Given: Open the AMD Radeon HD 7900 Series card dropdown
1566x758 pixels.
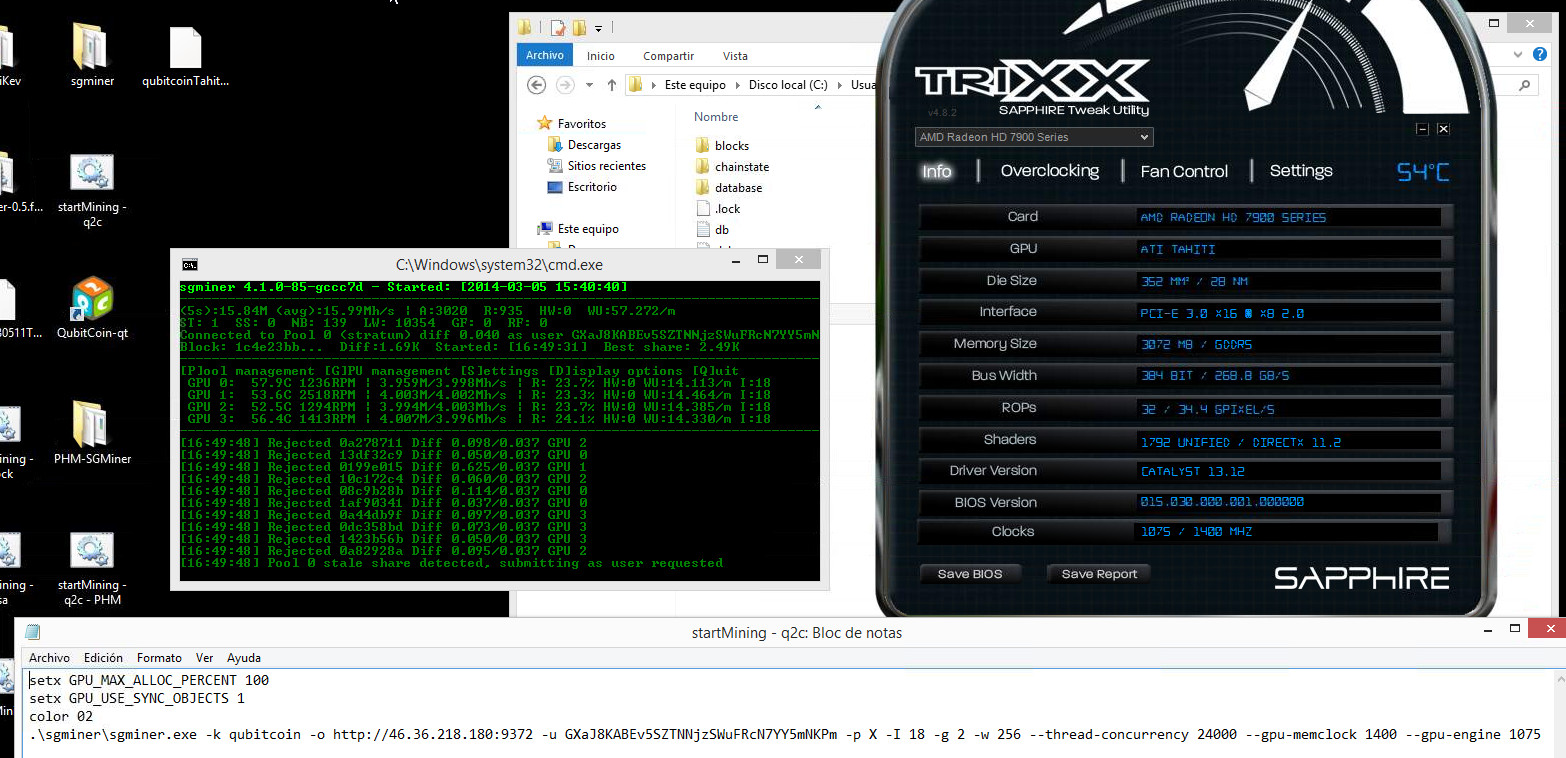Looking at the screenshot, I should tap(1034, 137).
